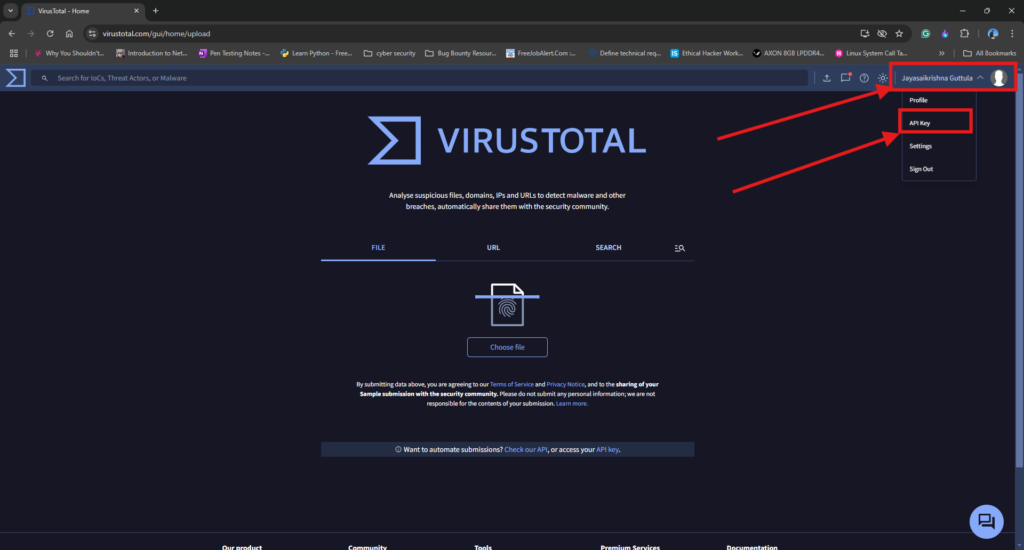The image size is (1024, 550).
Task: Click the virustotal.com address bar URL
Action: click(156, 33)
